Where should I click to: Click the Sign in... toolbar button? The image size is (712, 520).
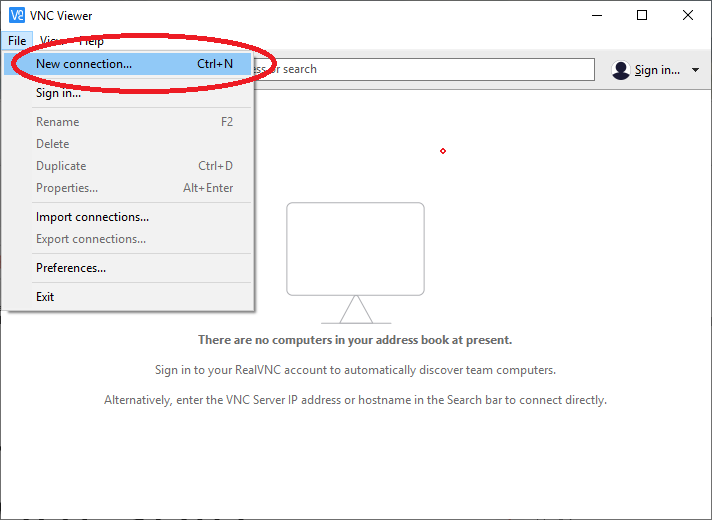pos(657,70)
